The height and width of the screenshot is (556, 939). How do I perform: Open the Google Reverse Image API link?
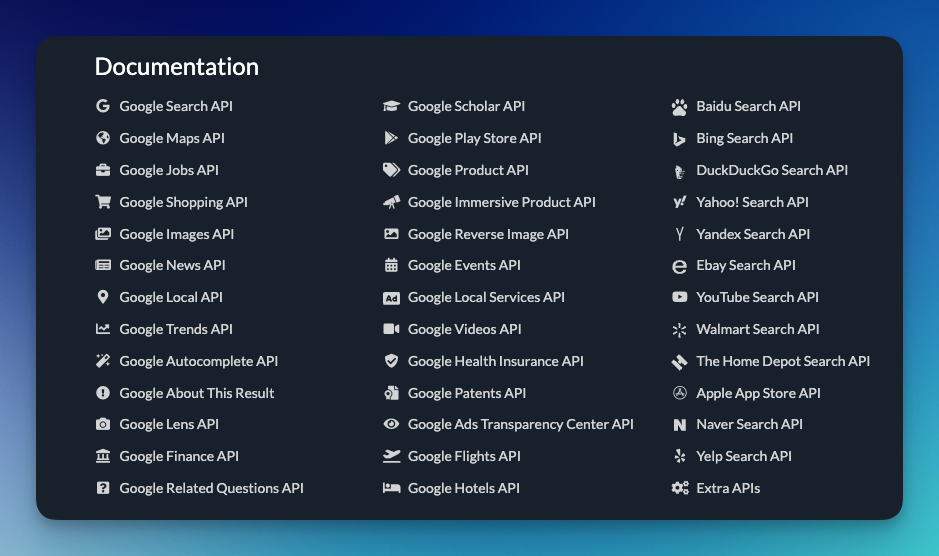(x=488, y=234)
